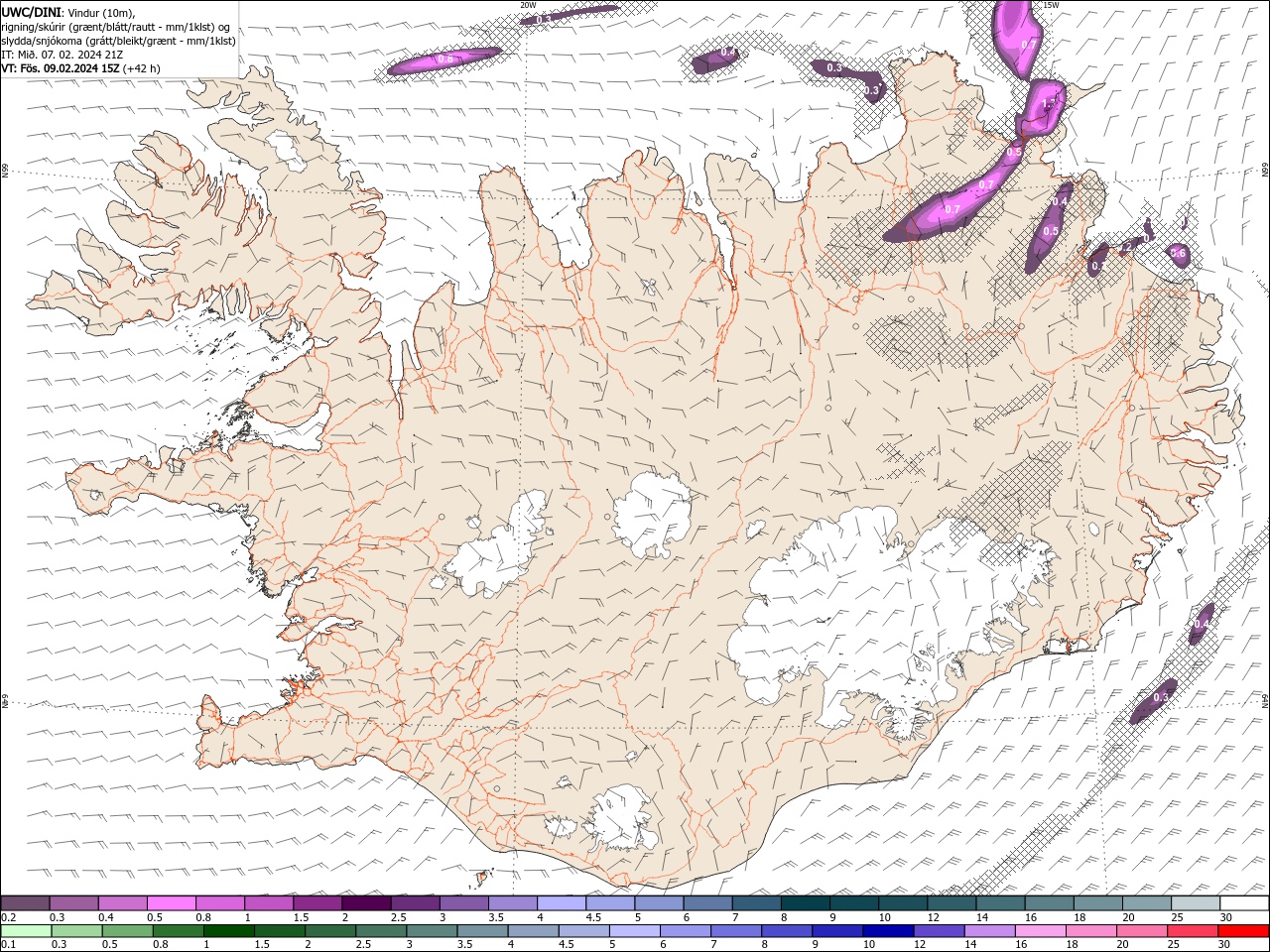This screenshot has width=1270, height=952.
Task: Select upper legend swatch labeled 3
Action: [x=463, y=903]
